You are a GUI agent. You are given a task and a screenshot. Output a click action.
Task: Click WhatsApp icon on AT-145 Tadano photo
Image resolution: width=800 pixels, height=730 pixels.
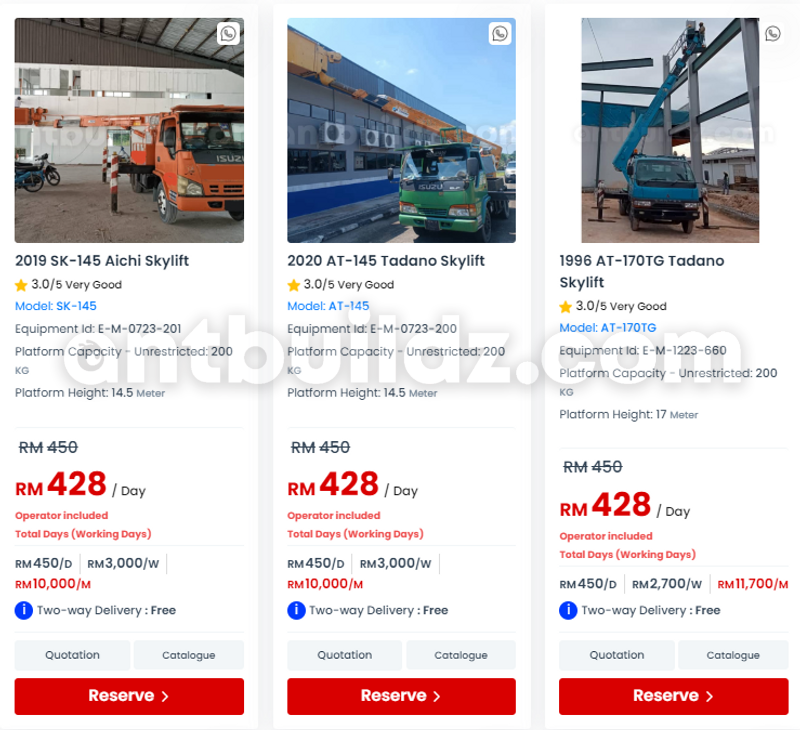(x=500, y=34)
